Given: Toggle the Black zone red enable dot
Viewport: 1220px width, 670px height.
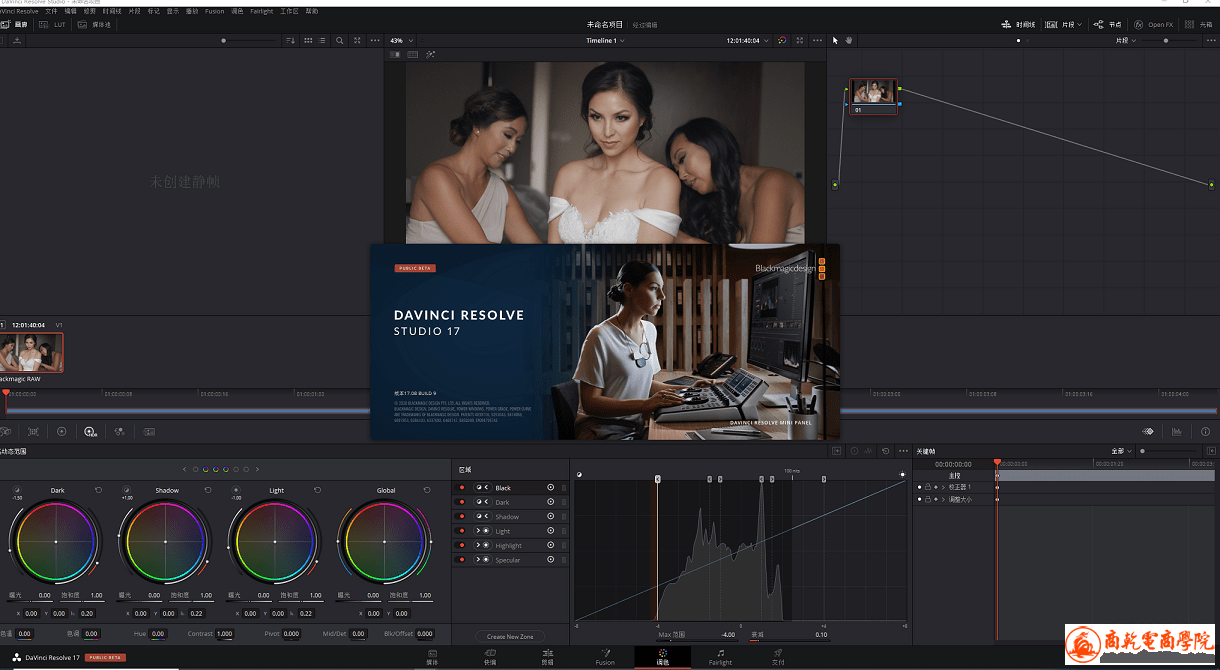Looking at the screenshot, I should click(462, 487).
